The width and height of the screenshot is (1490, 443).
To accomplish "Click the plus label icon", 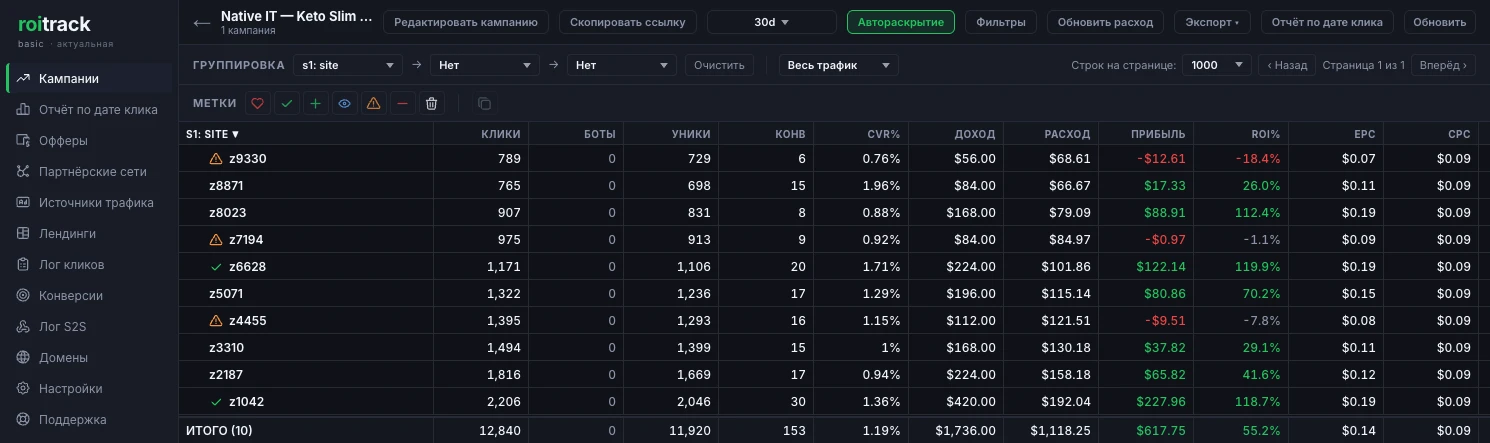I will pos(316,103).
